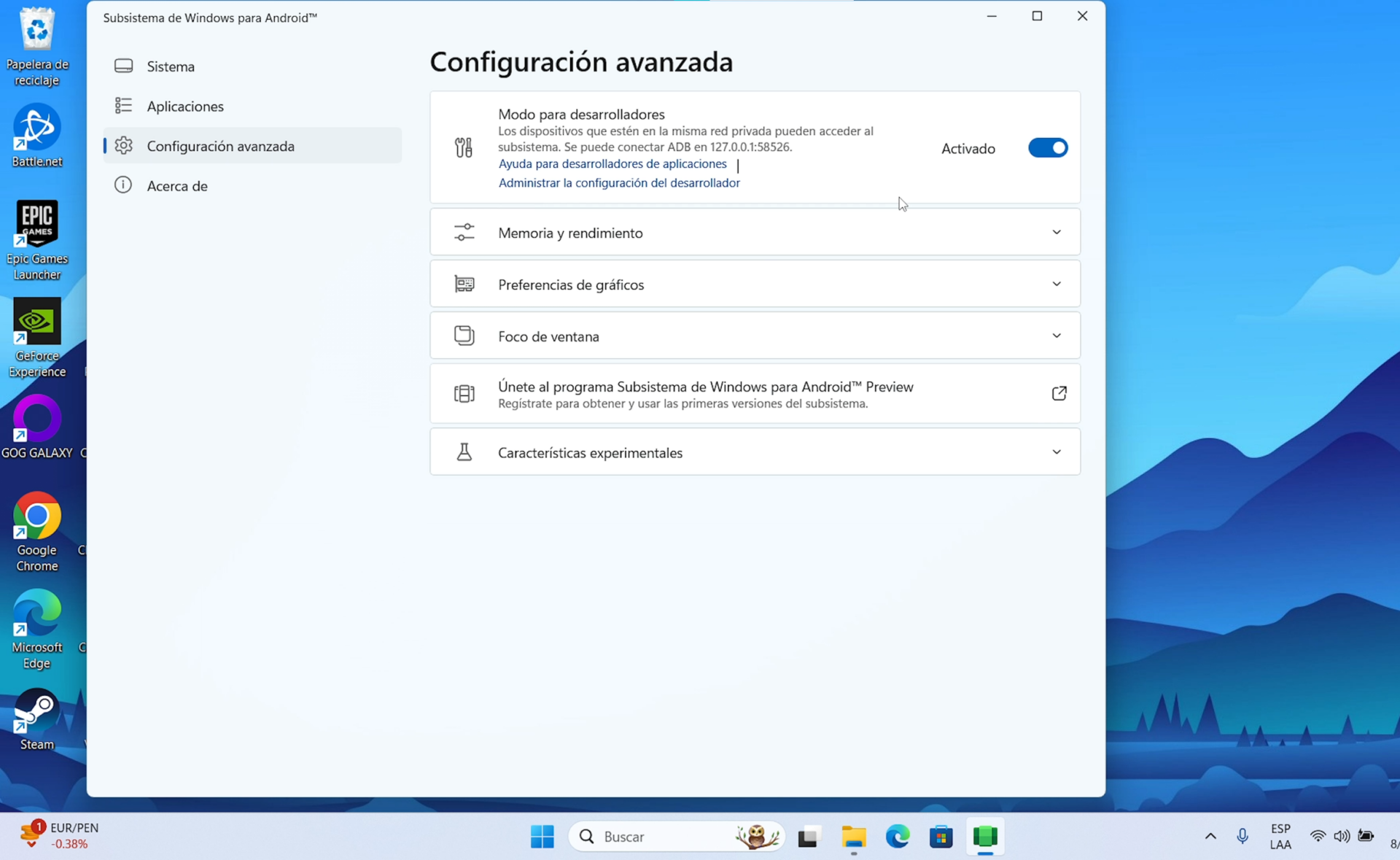The width and height of the screenshot is (1400, 860).
Task: Open Aplicaciones in the sidebar
Action: 252,106
